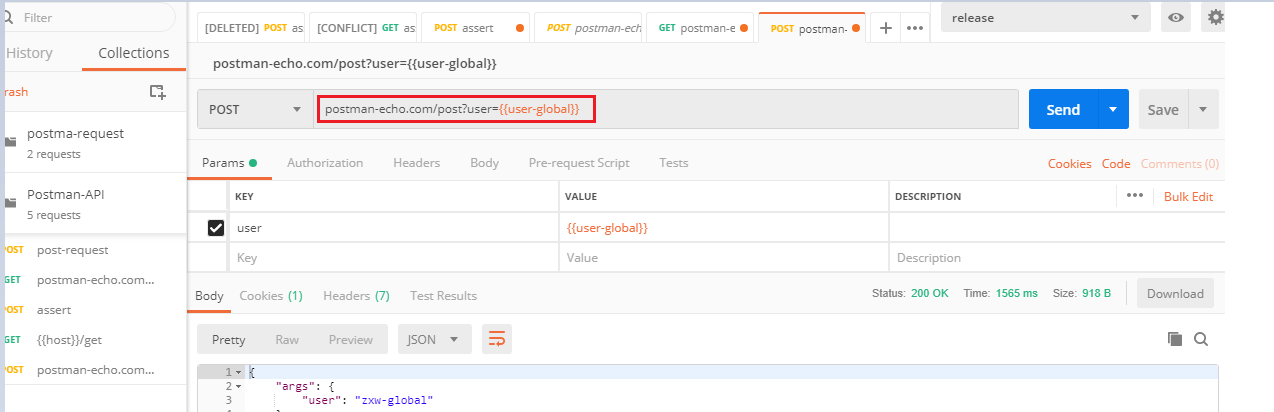
Task: Click the {{user-global}} value cell
Action: pyautogui.click(x=724, y=228)
